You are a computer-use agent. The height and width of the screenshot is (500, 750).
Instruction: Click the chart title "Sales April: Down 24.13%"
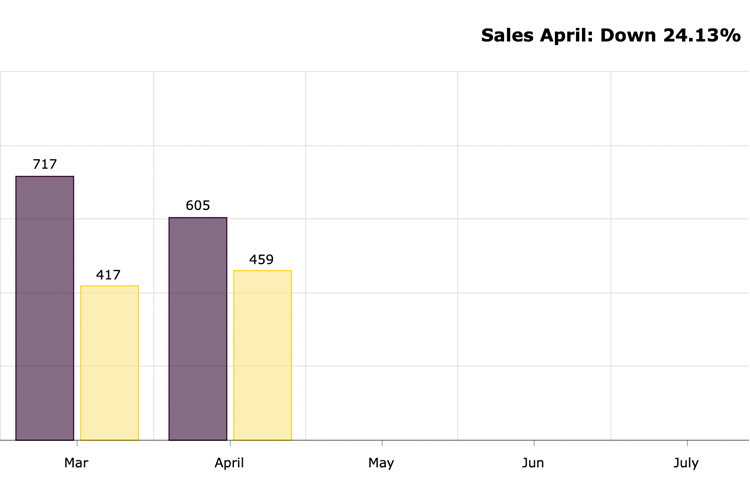[x=610, y=35]
